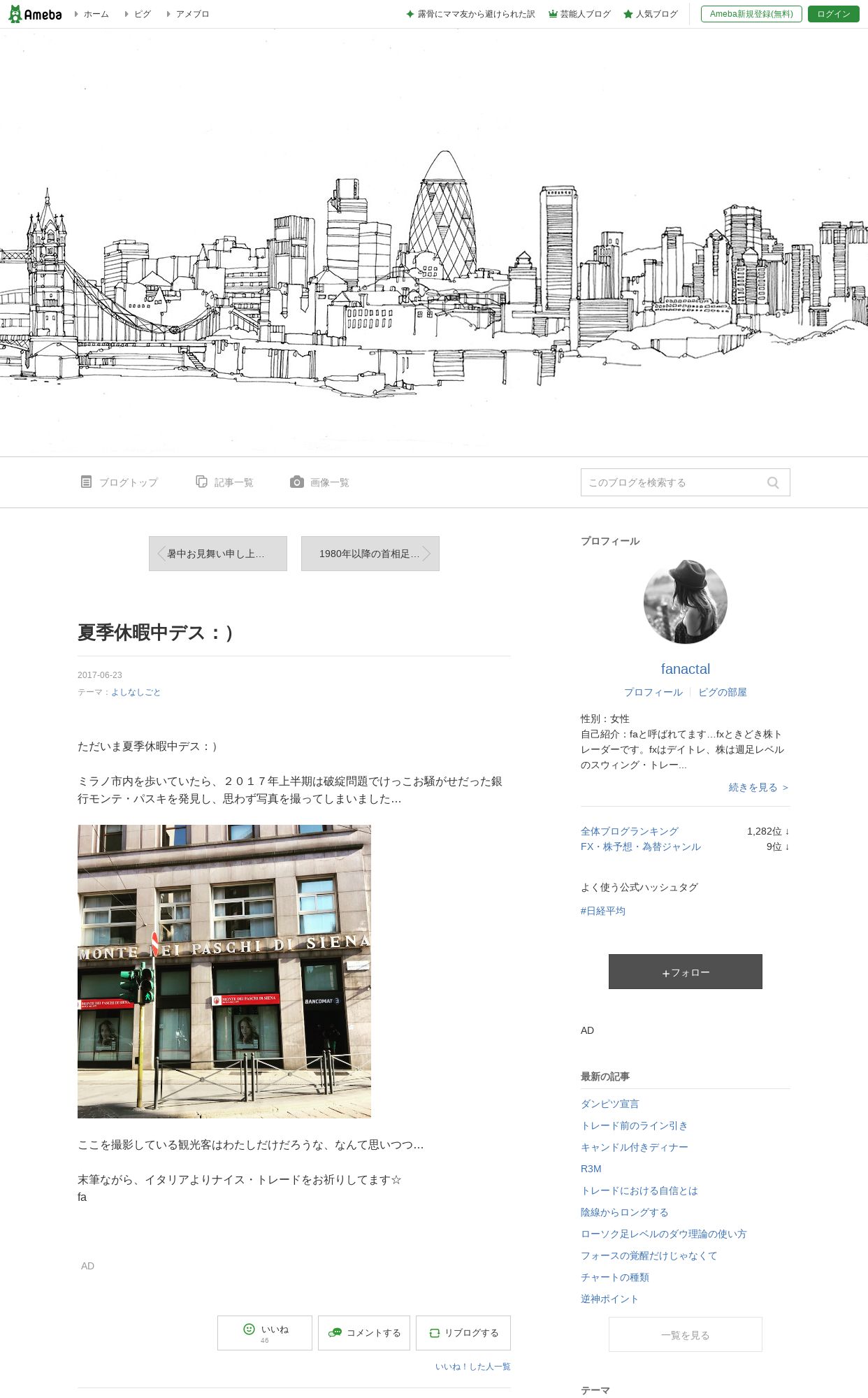Open the ピグの部屋 link
Image resolution: width=868 pixels, height=1398 pixels.
(x=723, y=692)
